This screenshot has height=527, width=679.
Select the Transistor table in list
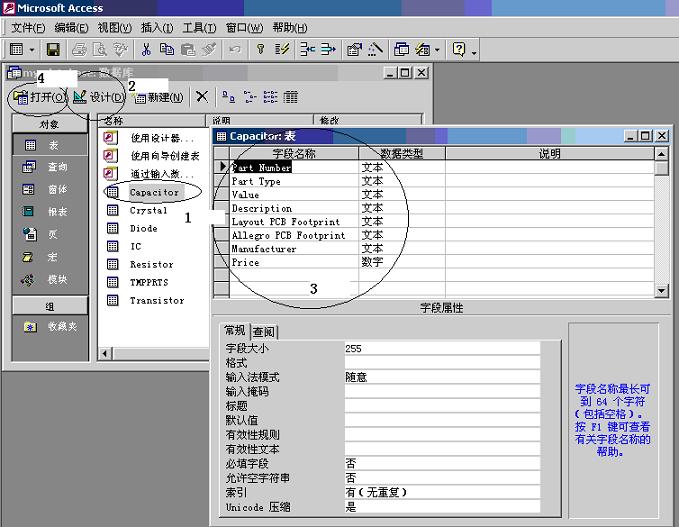(x=157, y=301)
